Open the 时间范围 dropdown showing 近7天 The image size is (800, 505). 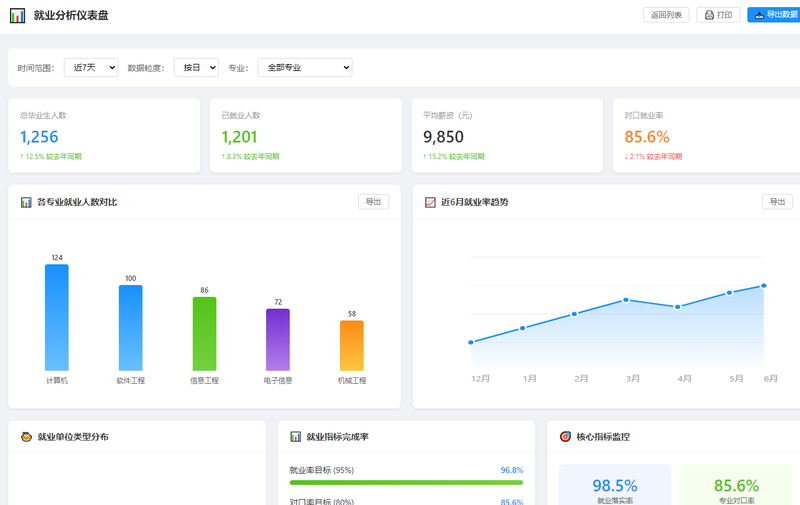91,67
